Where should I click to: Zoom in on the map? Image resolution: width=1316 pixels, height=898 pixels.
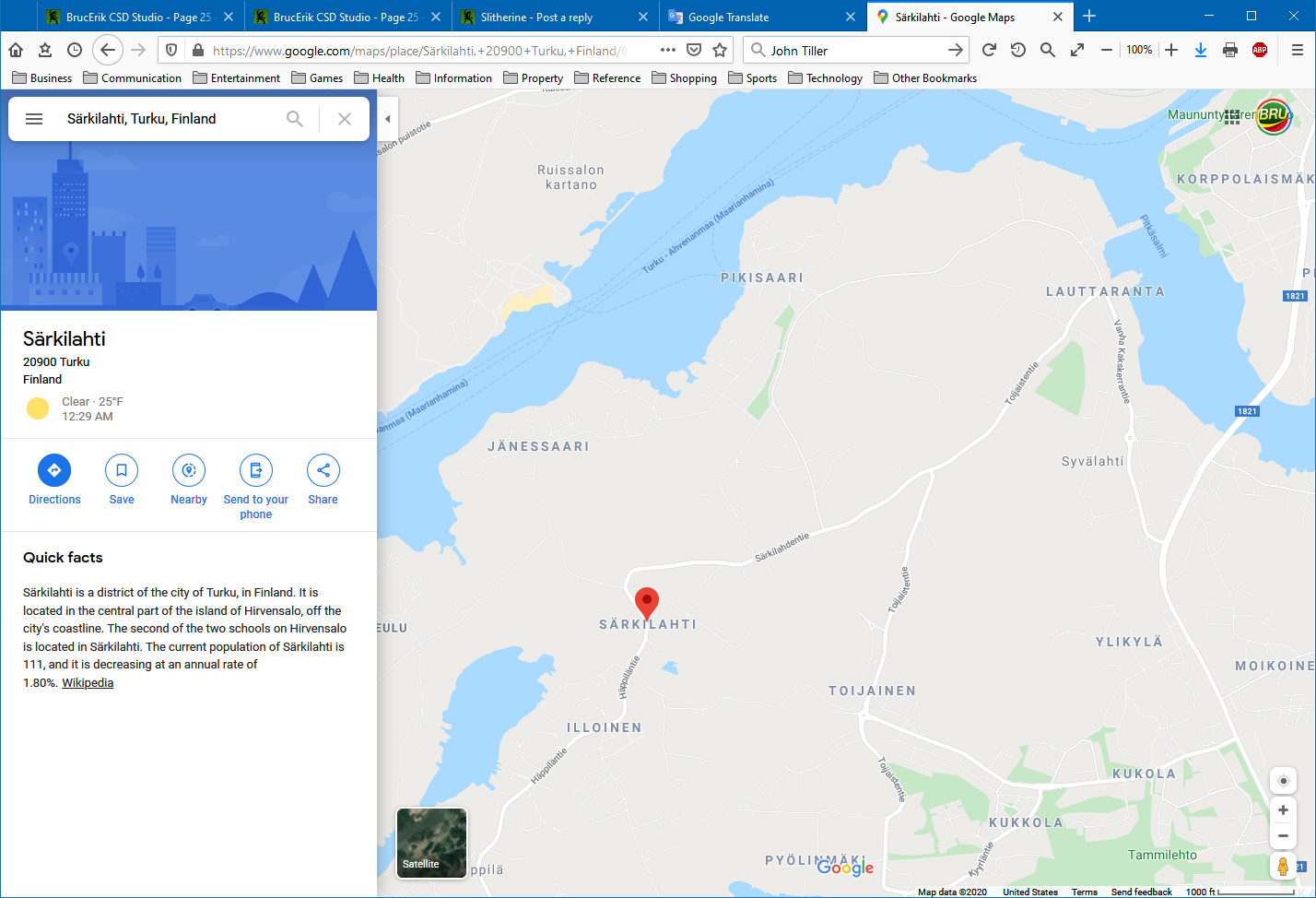[x=1283, y=810]
